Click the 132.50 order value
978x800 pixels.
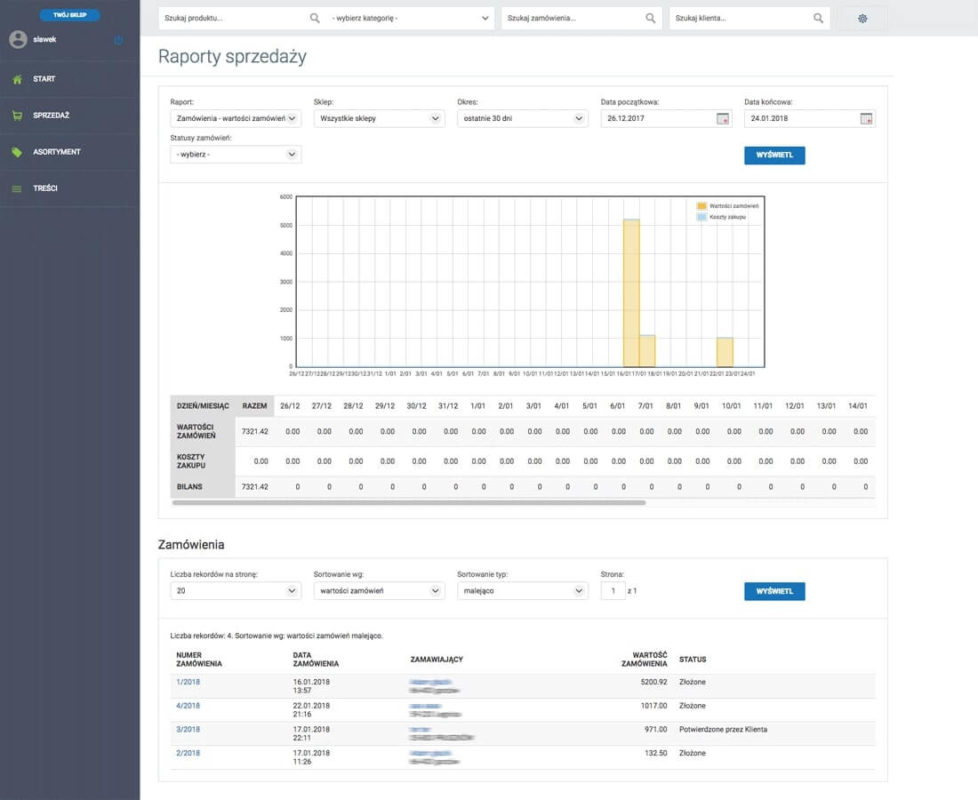(656, 753)
